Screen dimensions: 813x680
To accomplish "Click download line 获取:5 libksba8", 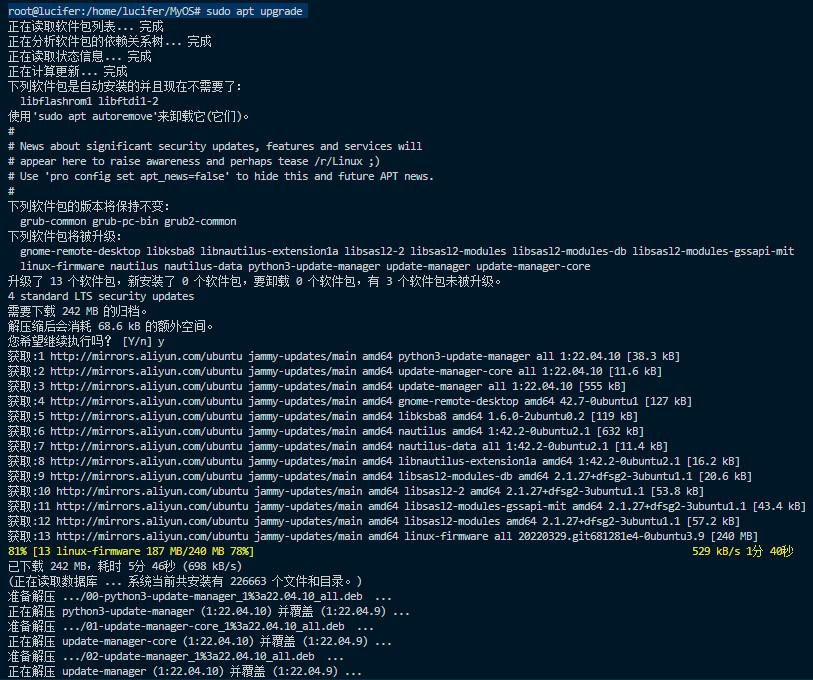I will click(323, 417).
